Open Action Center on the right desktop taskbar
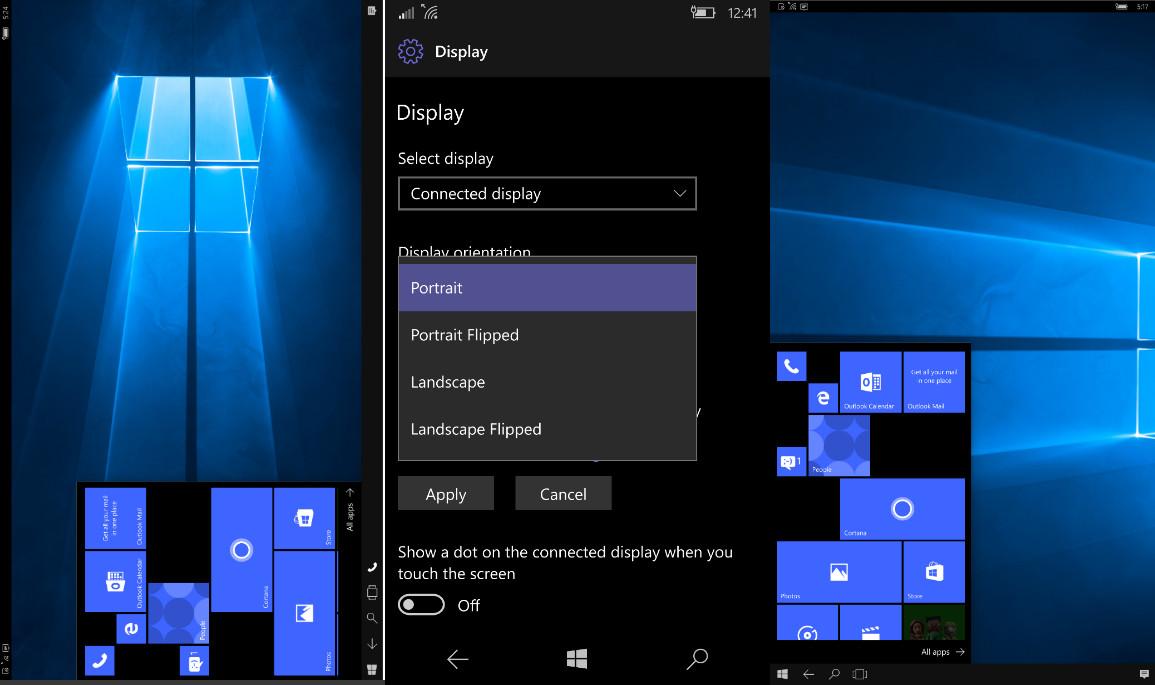The width and height of the screenshot is (1155, 685). (x=1144, y=674)
